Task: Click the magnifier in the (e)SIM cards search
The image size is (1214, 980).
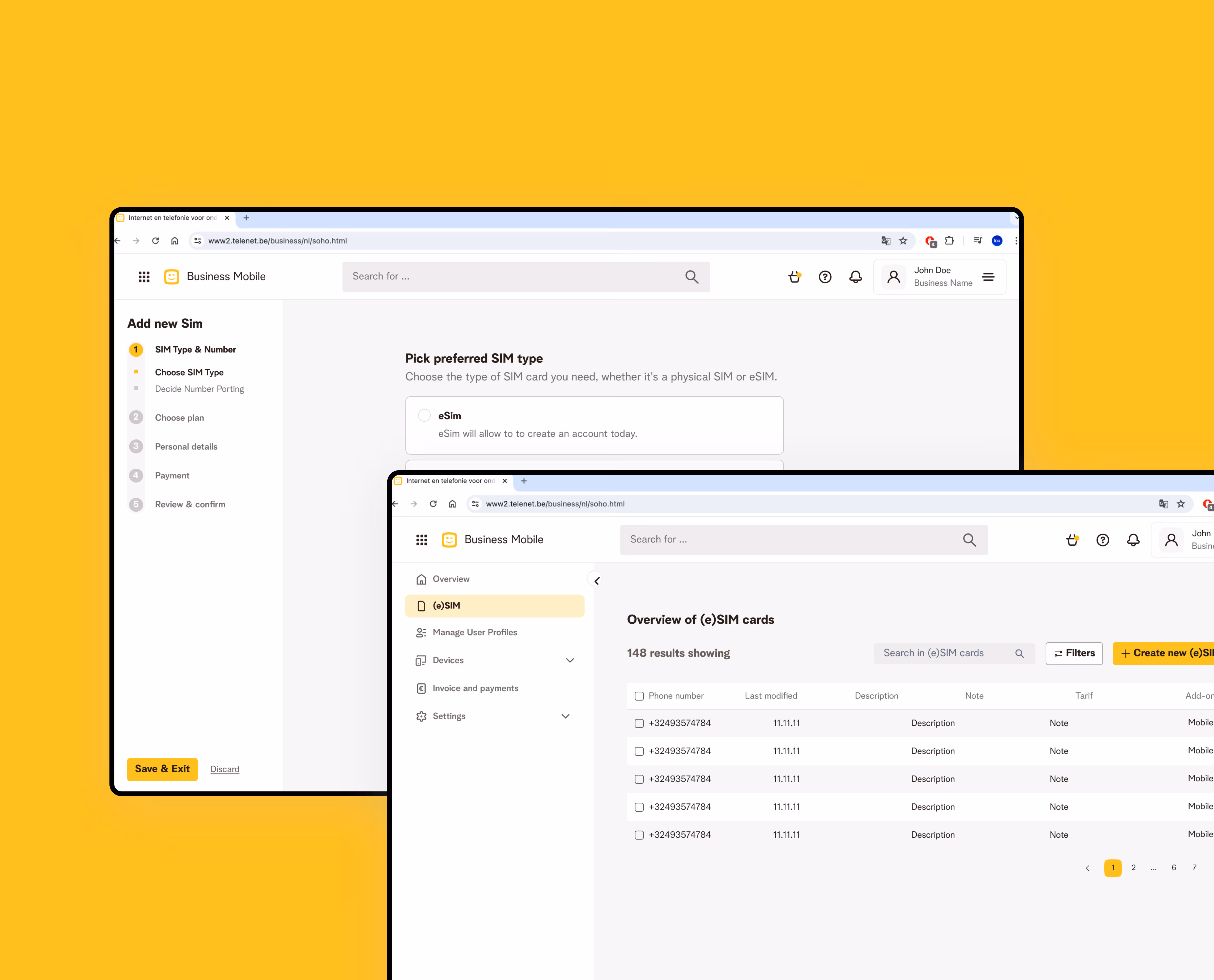Action: 1020,653
